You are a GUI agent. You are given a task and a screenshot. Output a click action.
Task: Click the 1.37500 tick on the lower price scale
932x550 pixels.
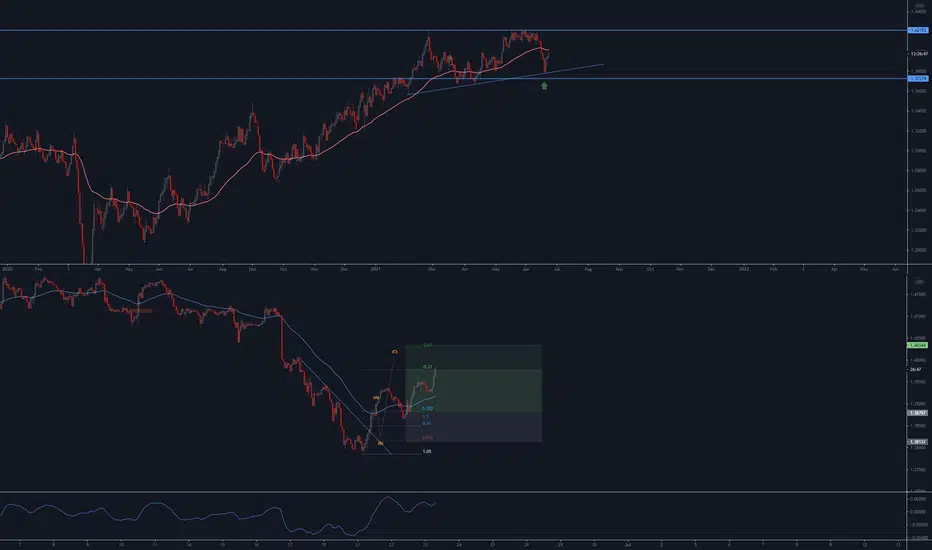(x=918, y=469)
